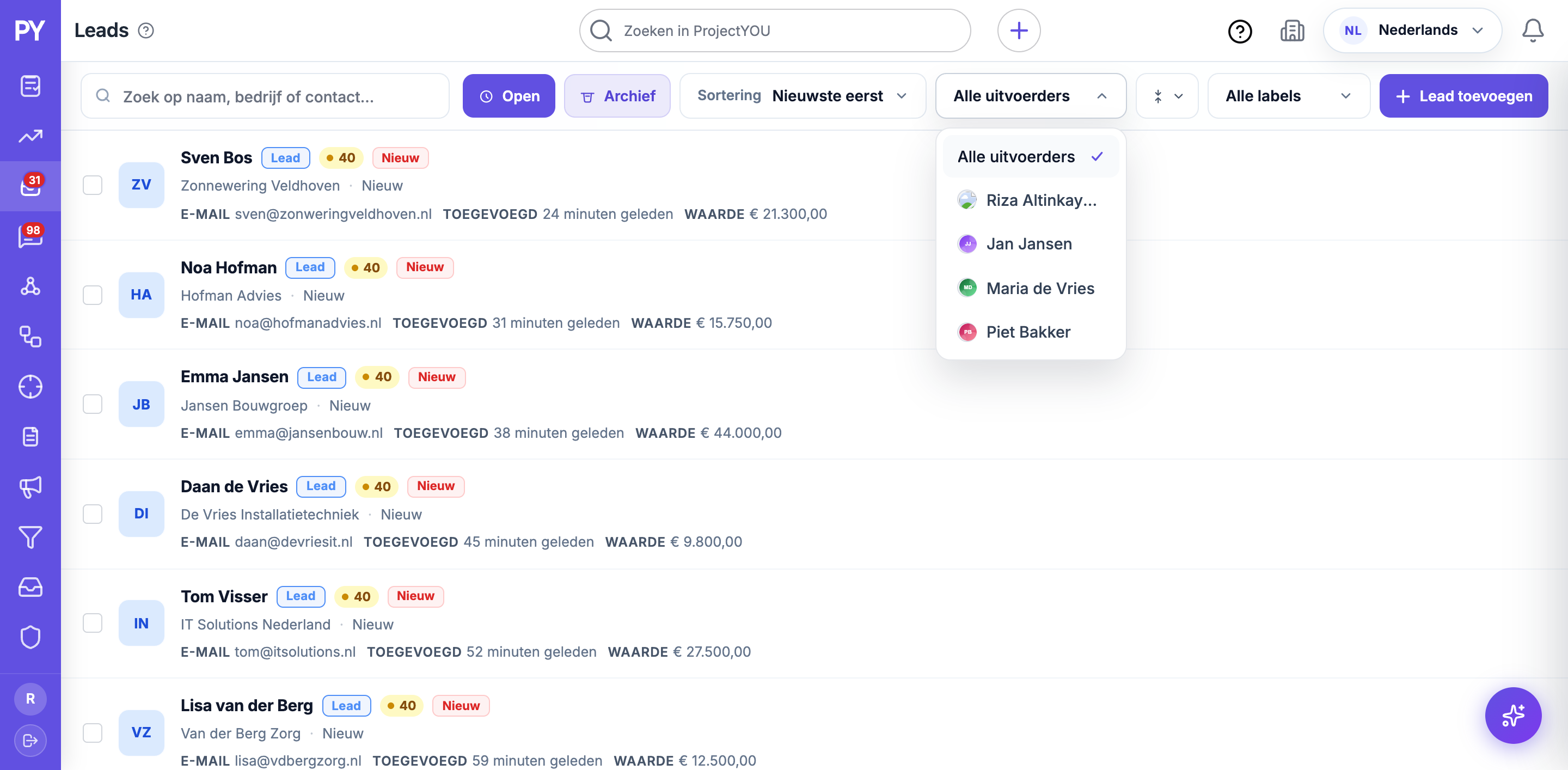Click Lead toevoegen button
The image size is (1568, 770).
coord(1463,95)
